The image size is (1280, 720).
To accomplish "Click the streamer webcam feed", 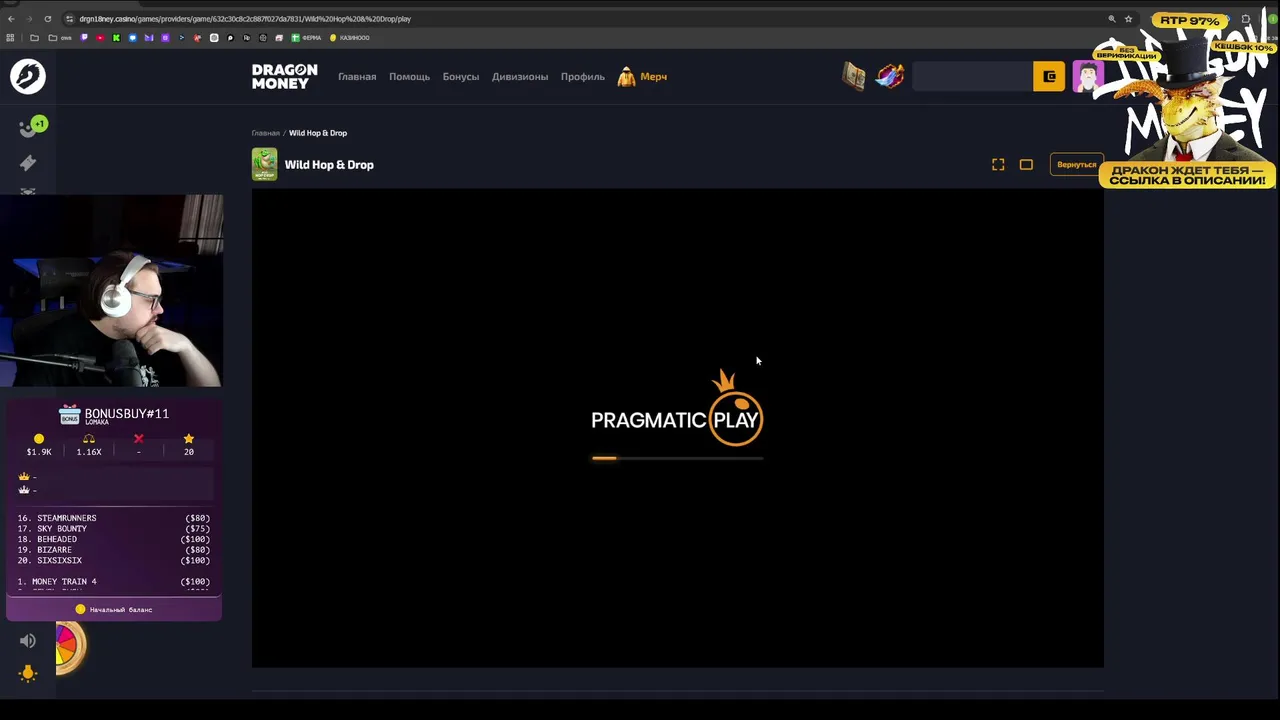I will [x=111, y=290].
